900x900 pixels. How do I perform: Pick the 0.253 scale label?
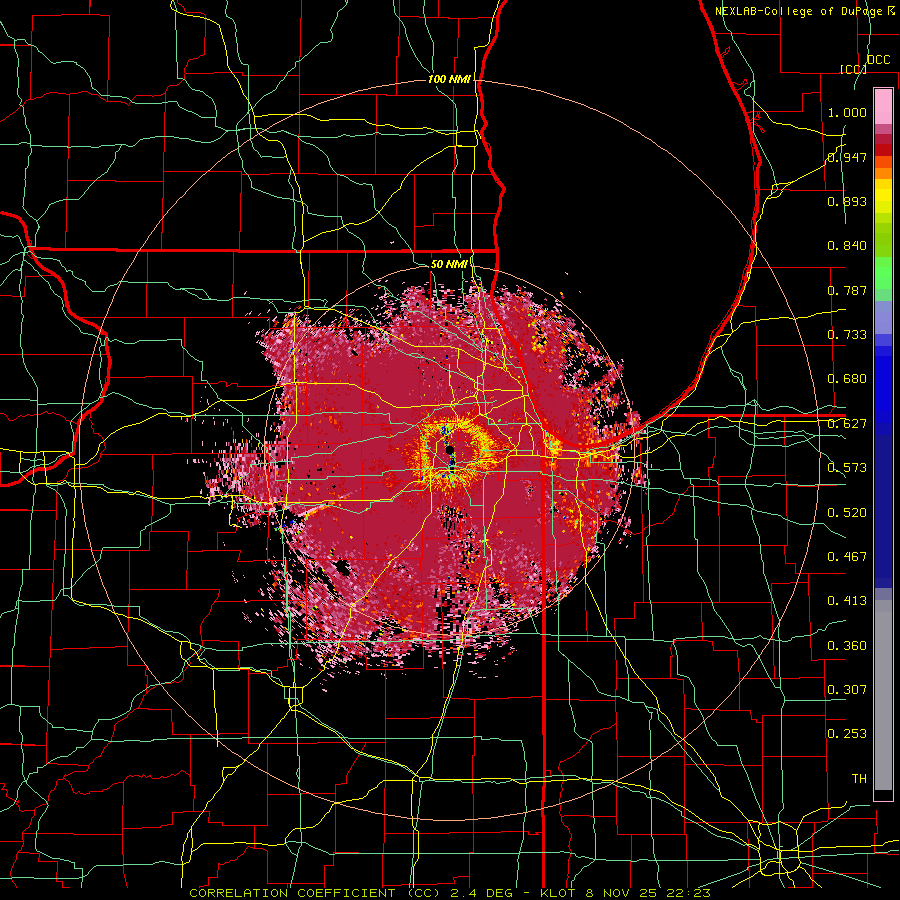coord(847,734)
